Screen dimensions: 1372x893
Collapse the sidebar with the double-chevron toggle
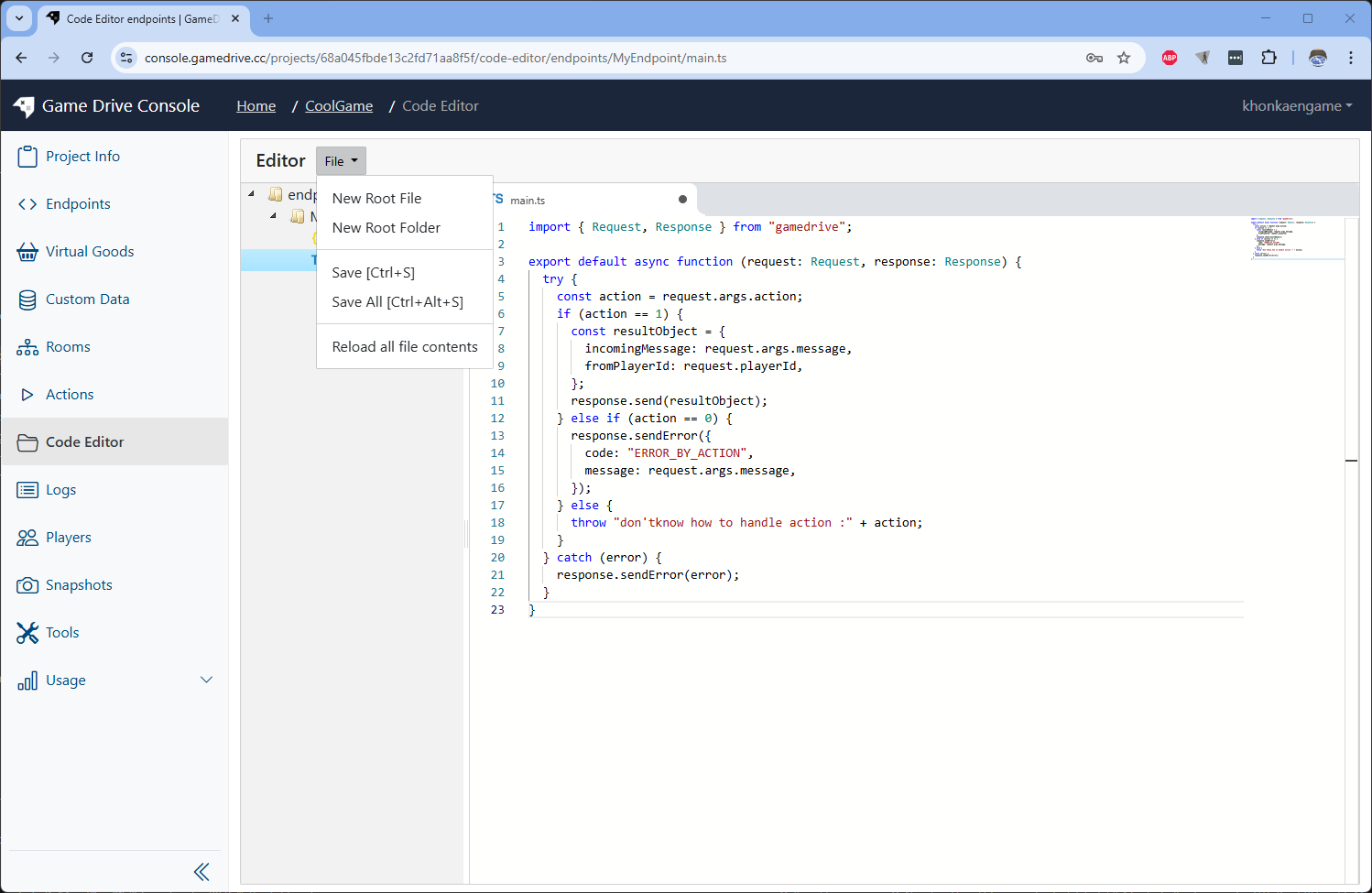[201, 871]
